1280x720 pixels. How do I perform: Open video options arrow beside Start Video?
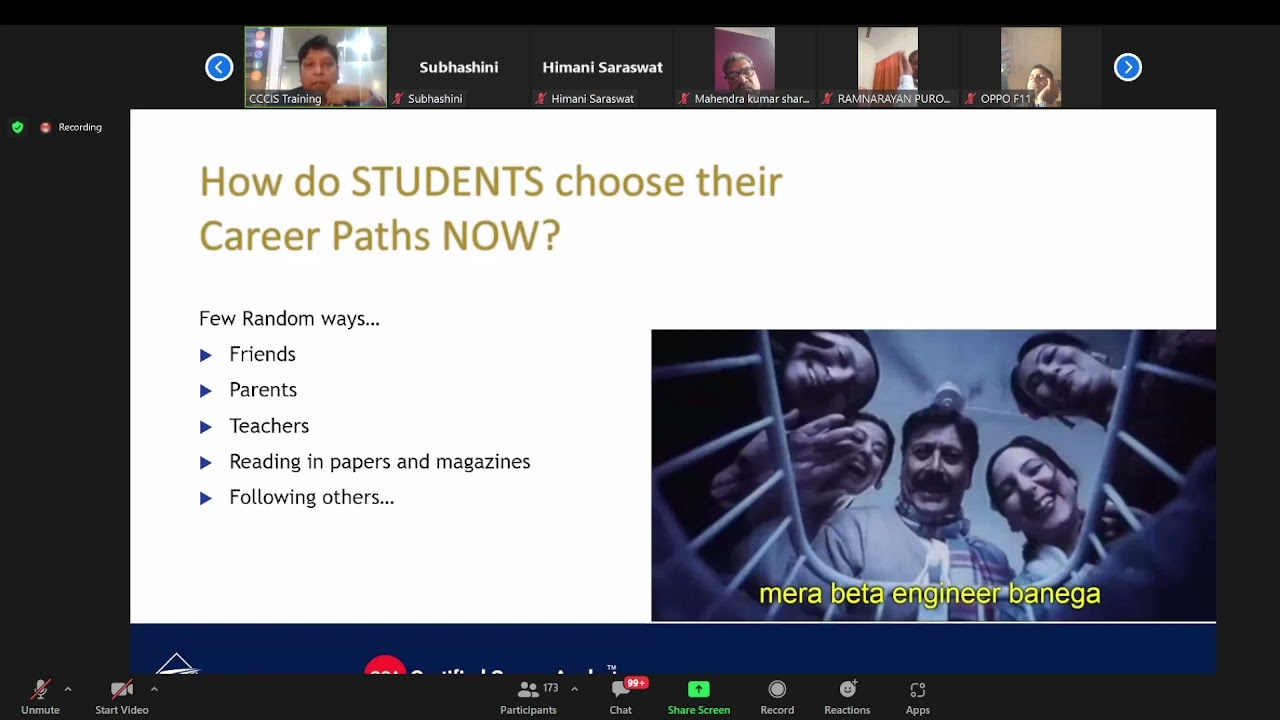pos(154,689)
